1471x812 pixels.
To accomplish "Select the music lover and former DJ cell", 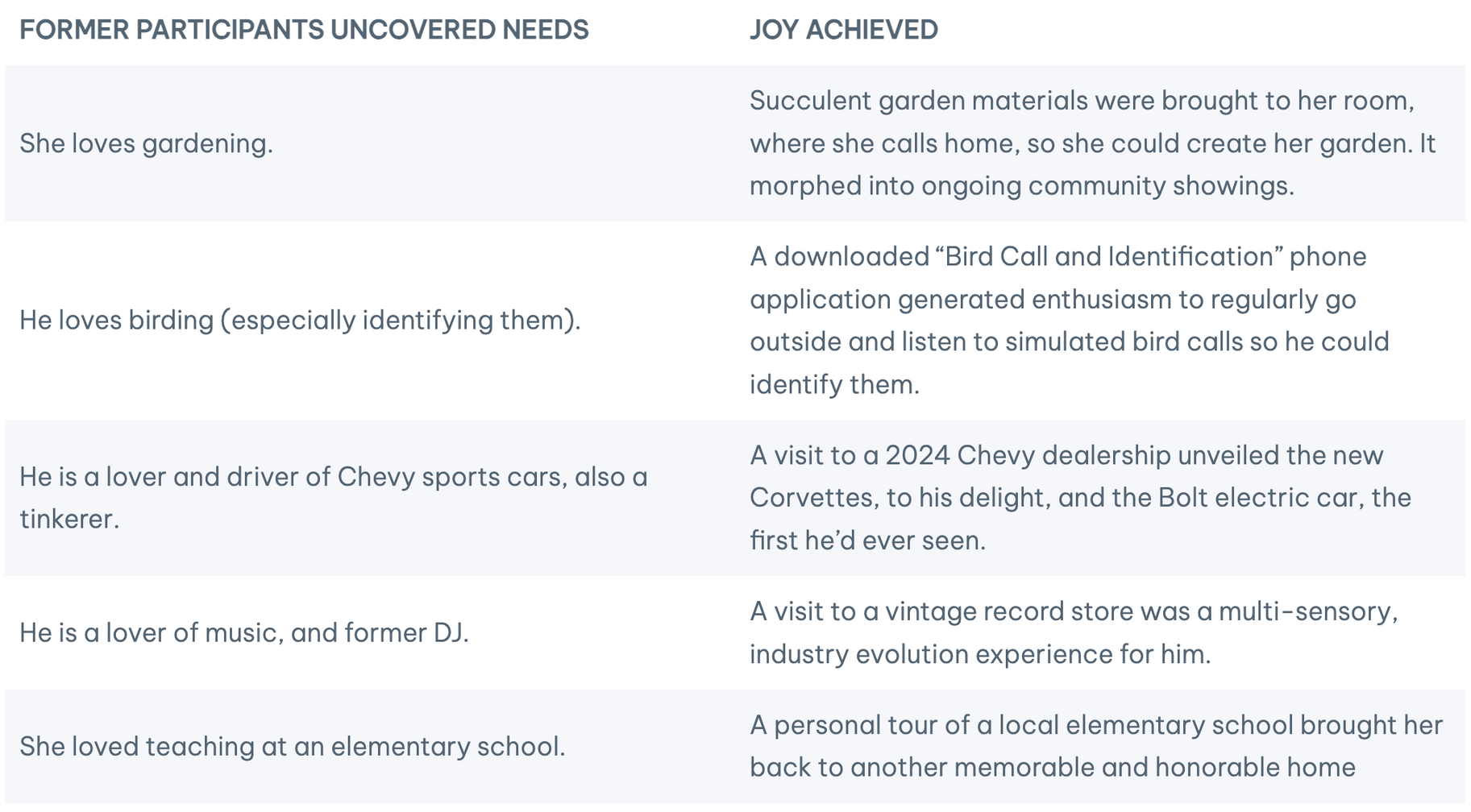I will tap(243, 632).
